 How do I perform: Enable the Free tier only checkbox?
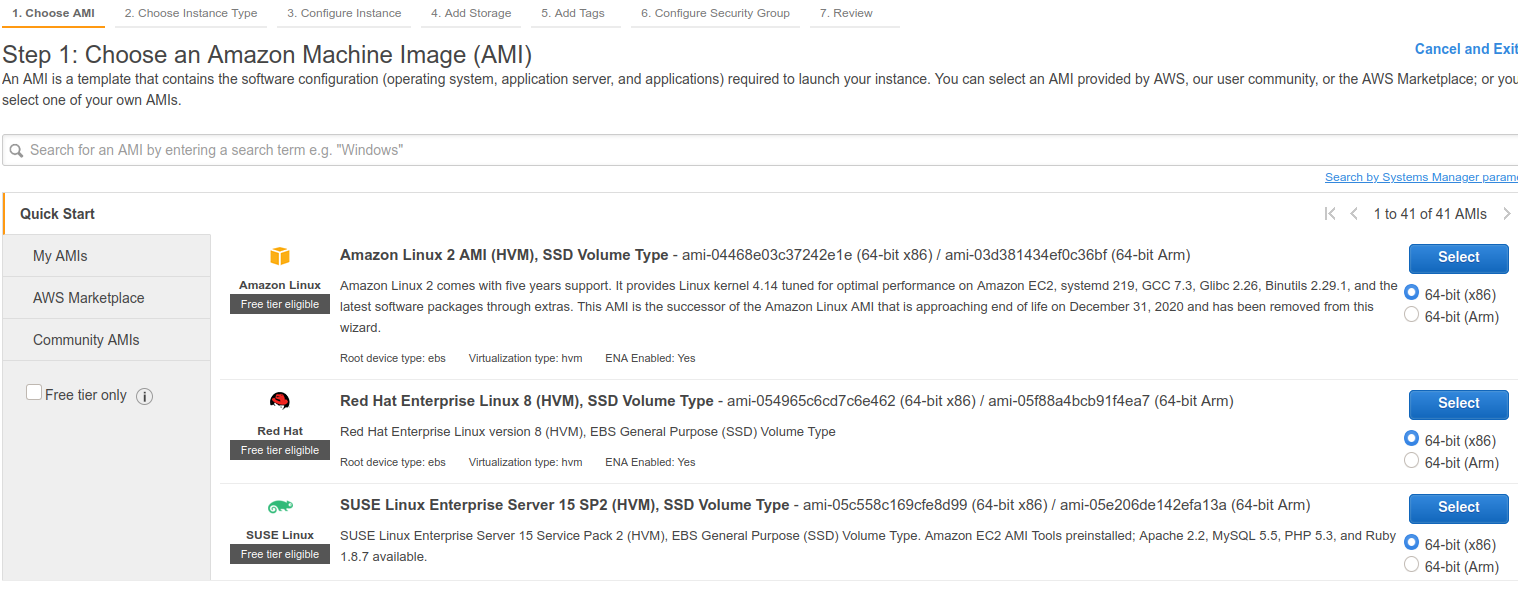pyautogui.click(x=34, y=393)
